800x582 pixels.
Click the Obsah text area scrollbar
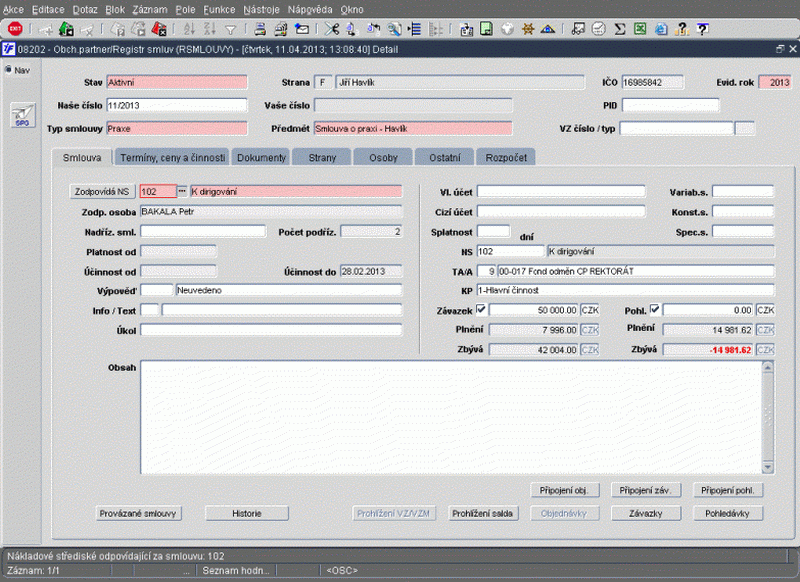coord(767,417)
